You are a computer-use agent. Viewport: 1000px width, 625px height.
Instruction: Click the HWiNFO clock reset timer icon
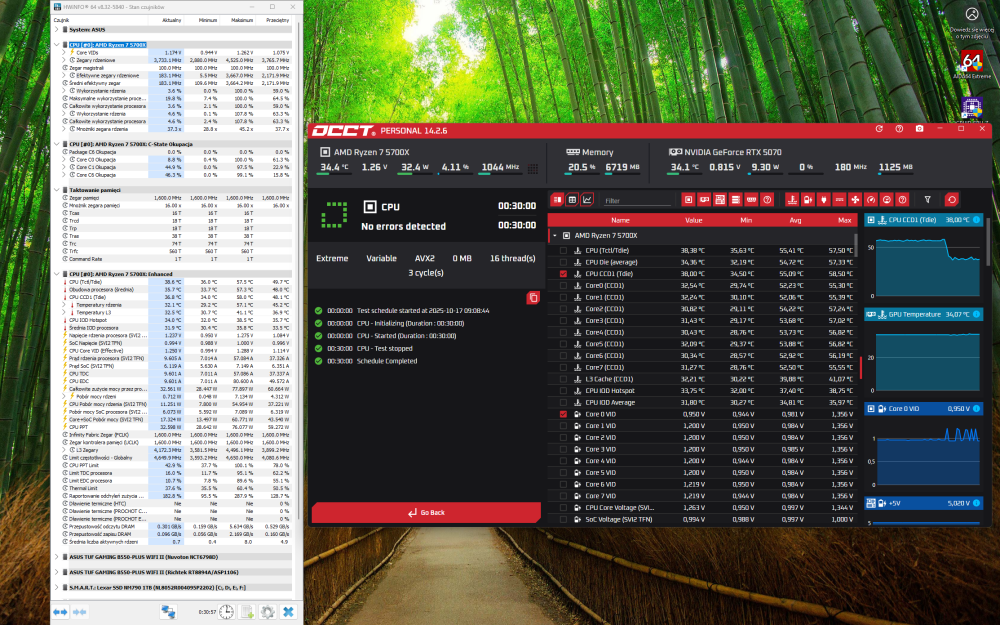pos(227,611)
